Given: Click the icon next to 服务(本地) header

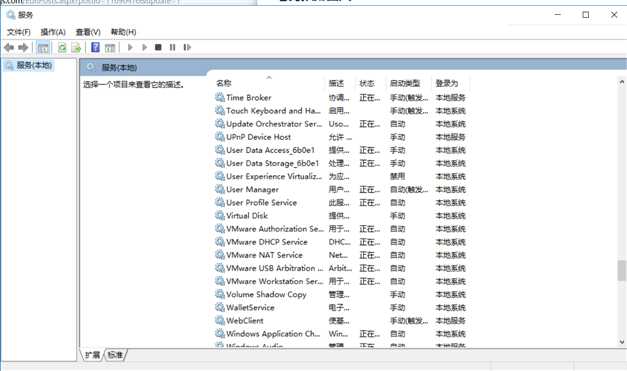Looking at the screenshot, I should pyautogui.click(x=91, y=67).
